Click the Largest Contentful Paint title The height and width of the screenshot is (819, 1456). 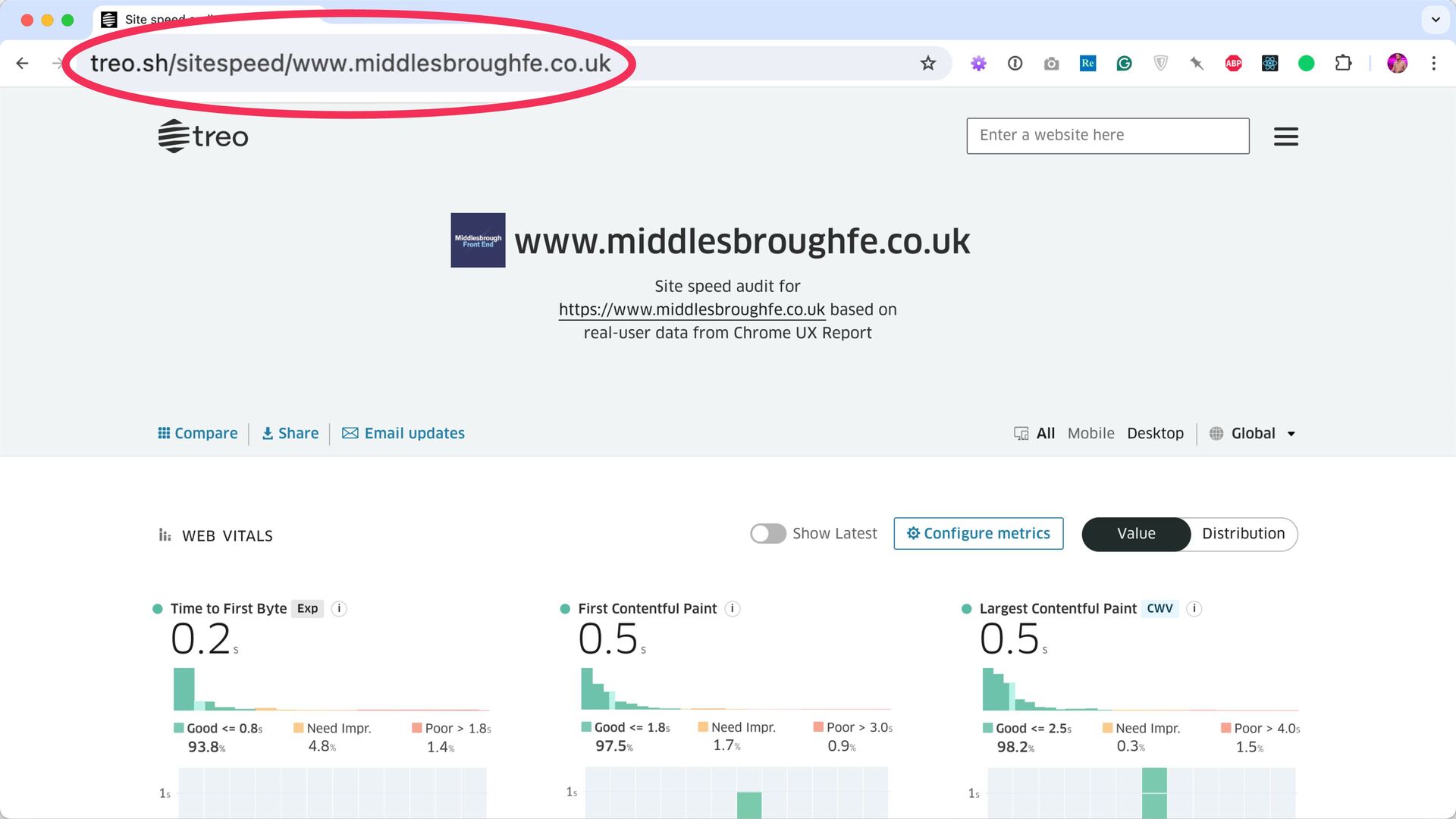point(1058,609)
